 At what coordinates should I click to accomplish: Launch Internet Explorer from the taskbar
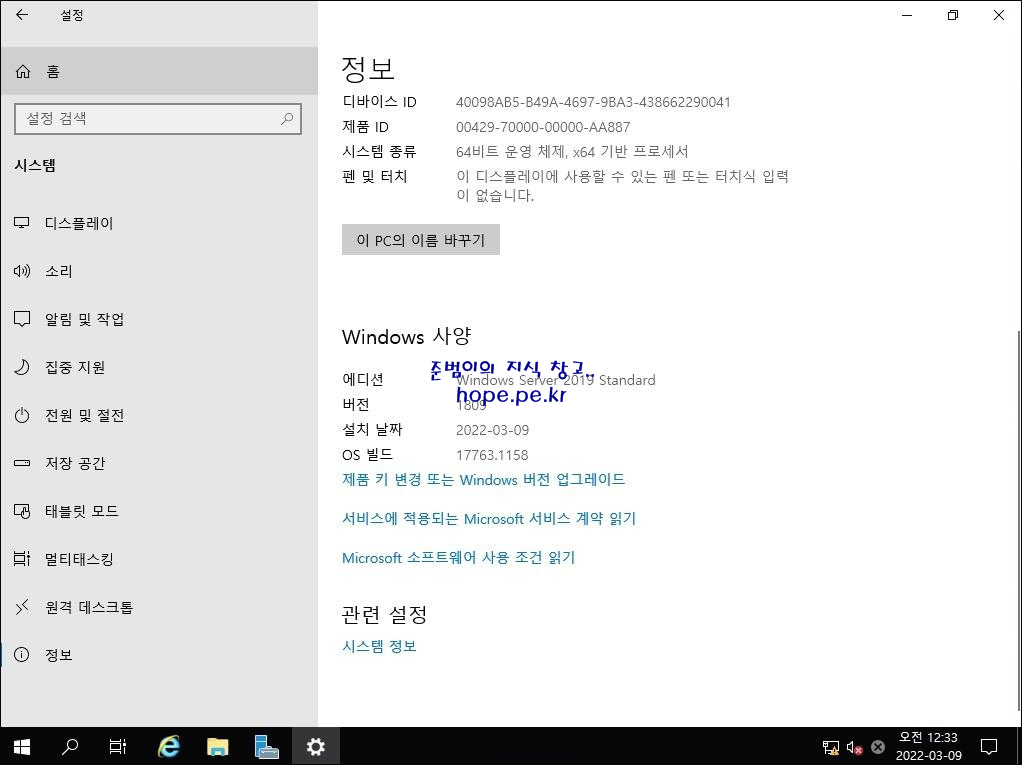click(169, 747)
